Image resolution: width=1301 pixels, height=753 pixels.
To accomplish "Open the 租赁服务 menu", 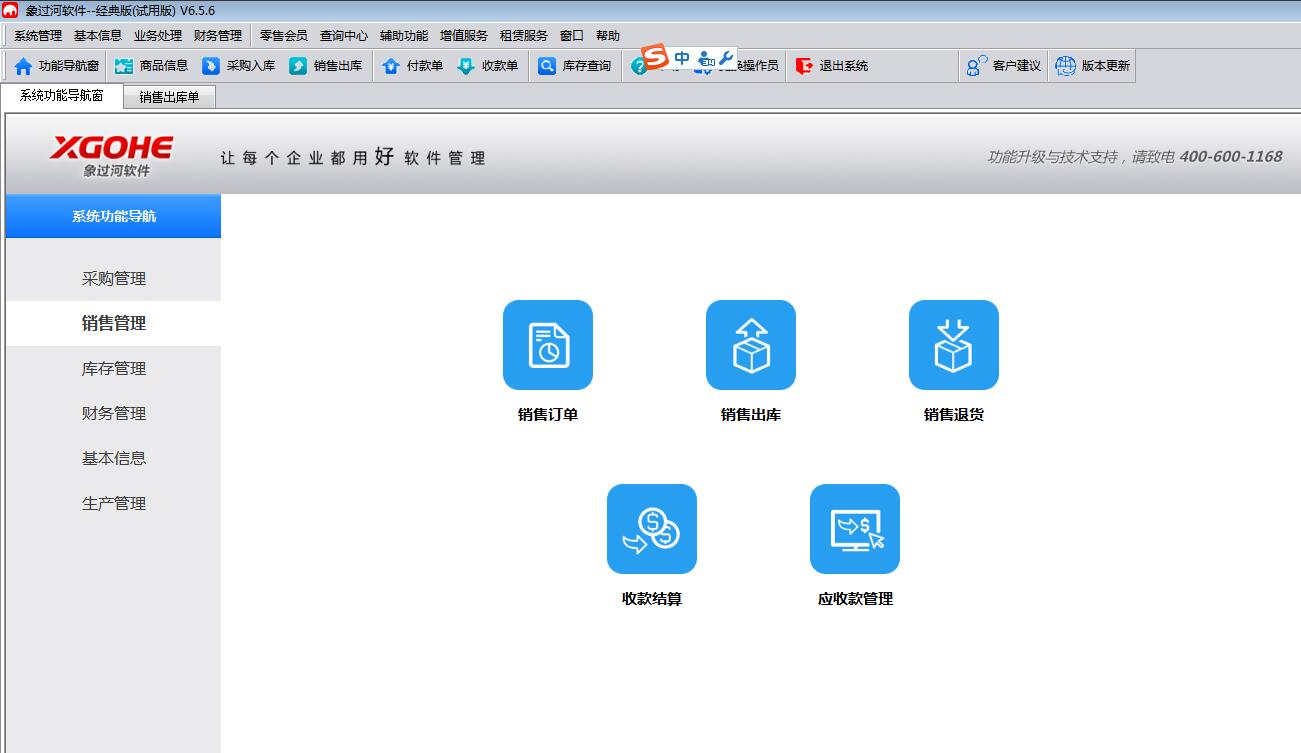I will pos(524,35).
